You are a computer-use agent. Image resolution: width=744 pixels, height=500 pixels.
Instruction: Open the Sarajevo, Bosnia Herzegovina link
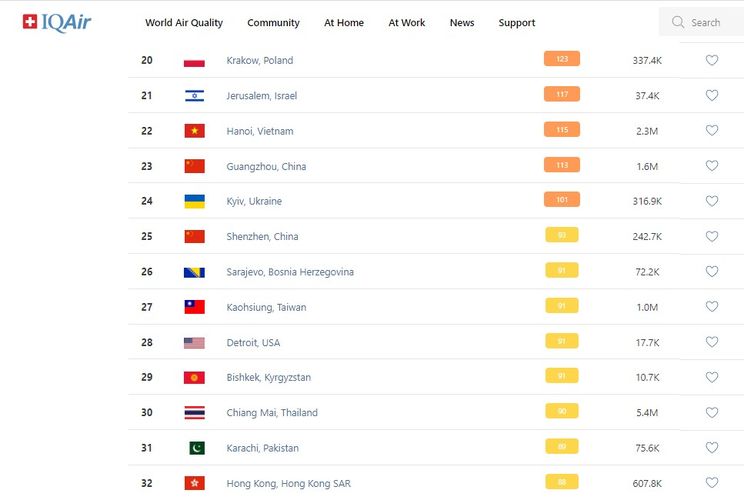(x=290, y=272)
